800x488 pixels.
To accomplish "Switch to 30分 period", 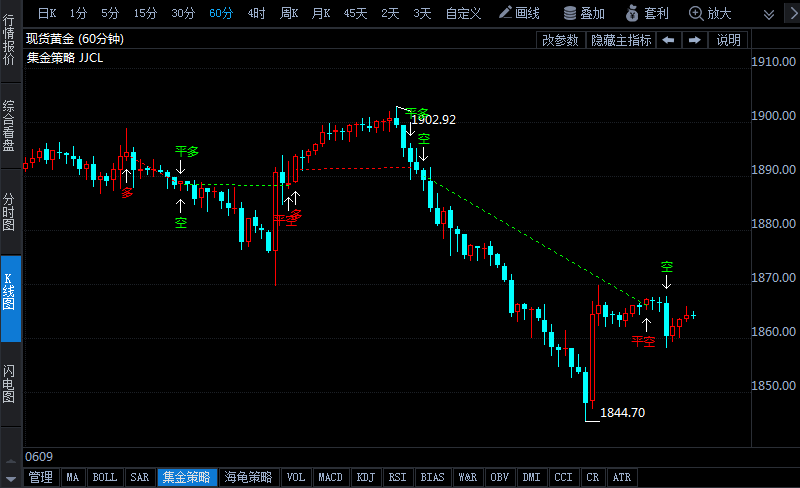I will [x=183, y=13].
